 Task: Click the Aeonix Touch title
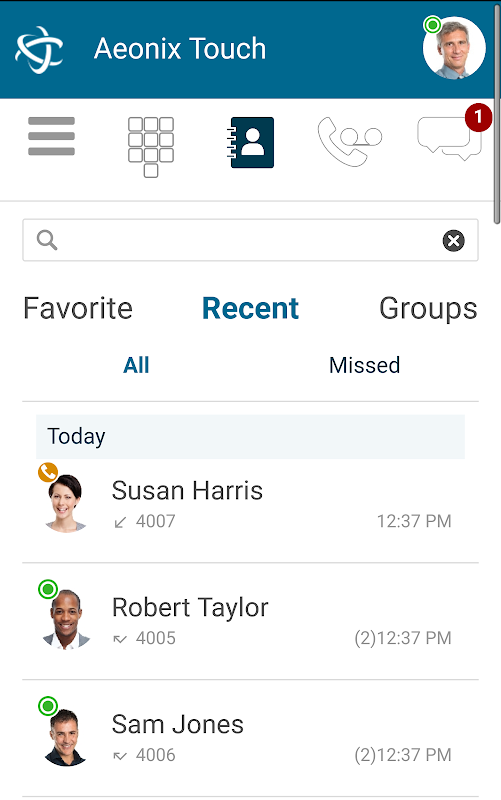coord(180,49)
